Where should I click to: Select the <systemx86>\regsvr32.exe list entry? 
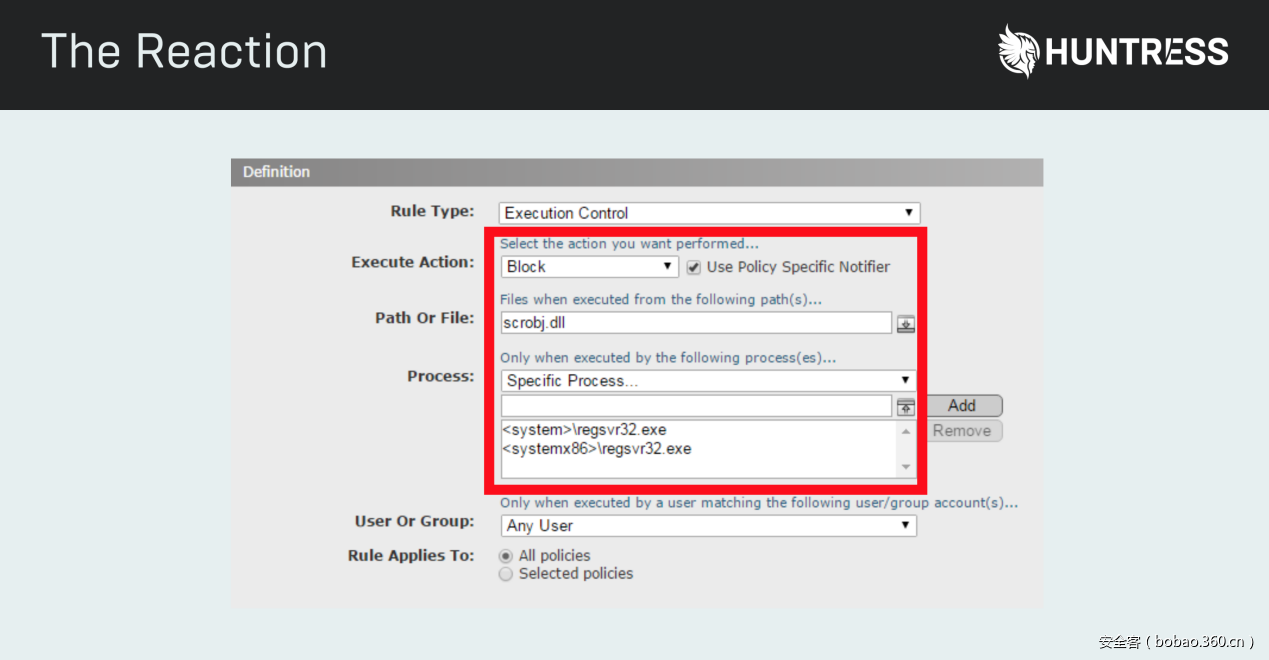tap(596, 449)
